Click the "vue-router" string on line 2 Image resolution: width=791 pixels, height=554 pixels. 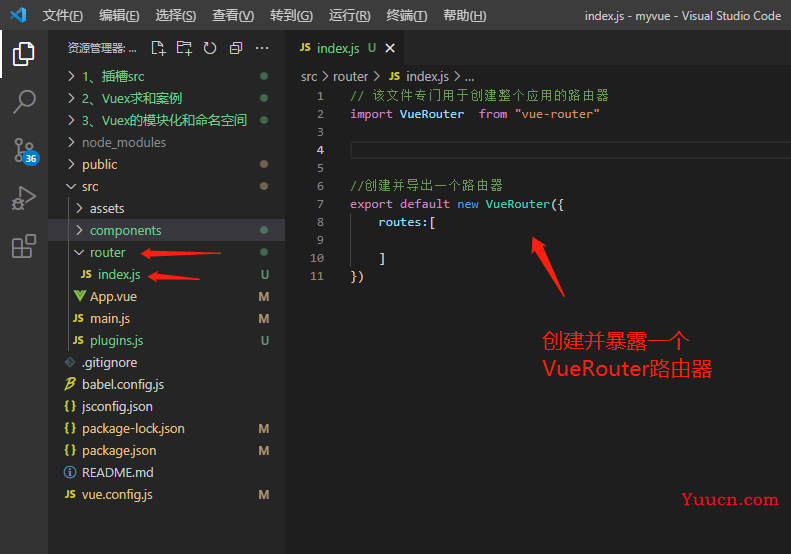tap(557, 114)
